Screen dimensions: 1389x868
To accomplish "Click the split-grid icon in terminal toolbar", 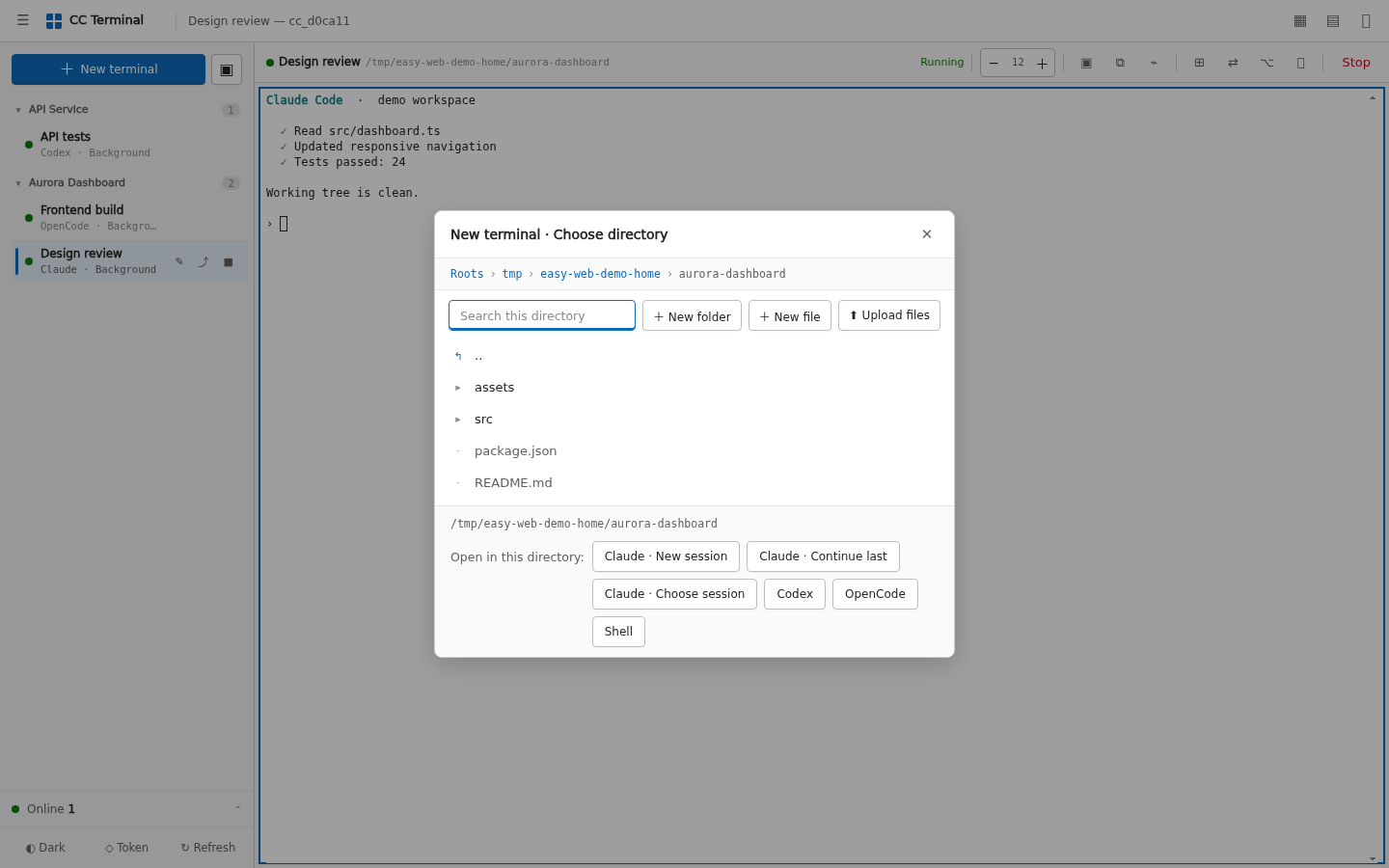I will click(1199, 63).
